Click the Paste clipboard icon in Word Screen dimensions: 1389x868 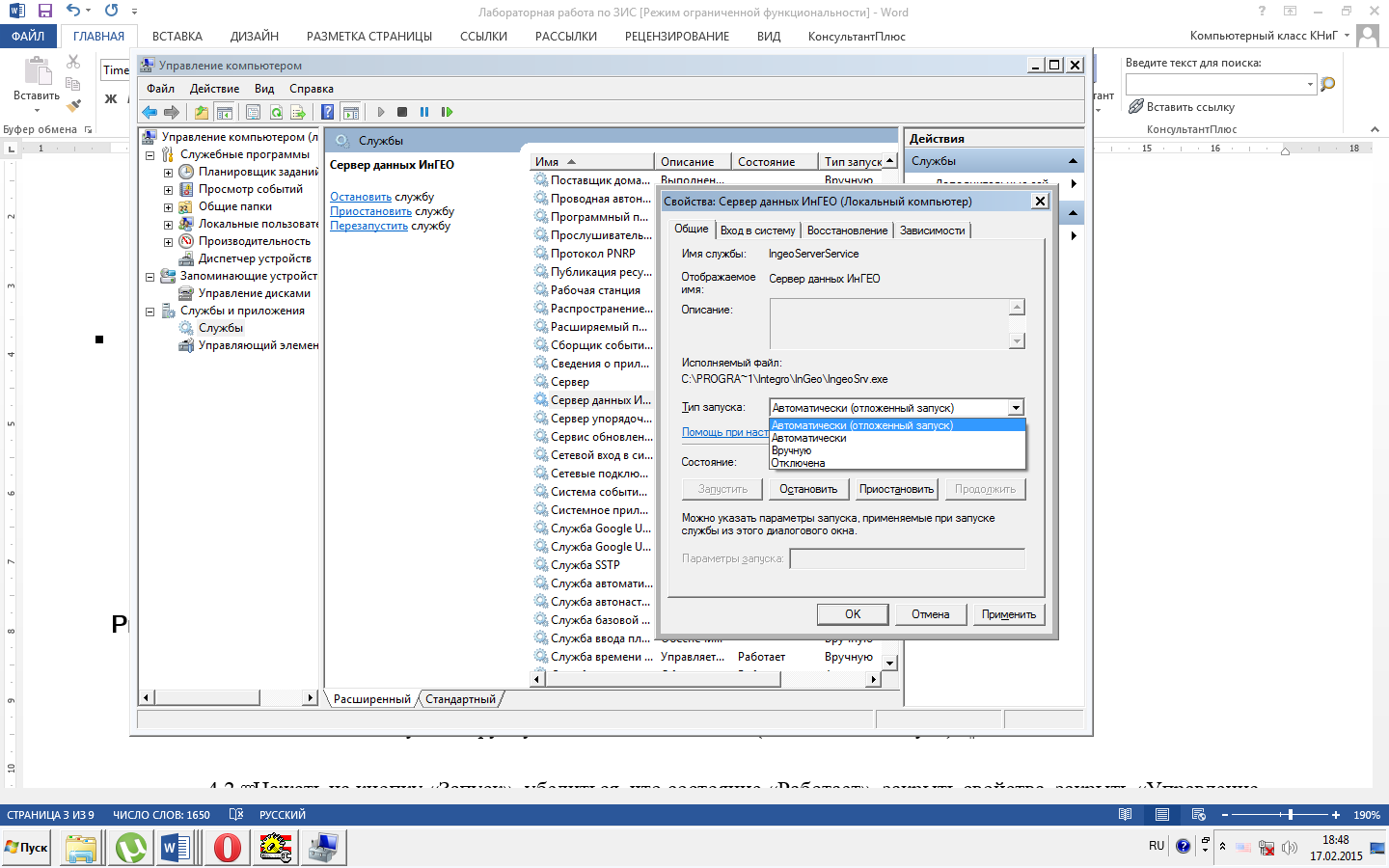point(37,72)
